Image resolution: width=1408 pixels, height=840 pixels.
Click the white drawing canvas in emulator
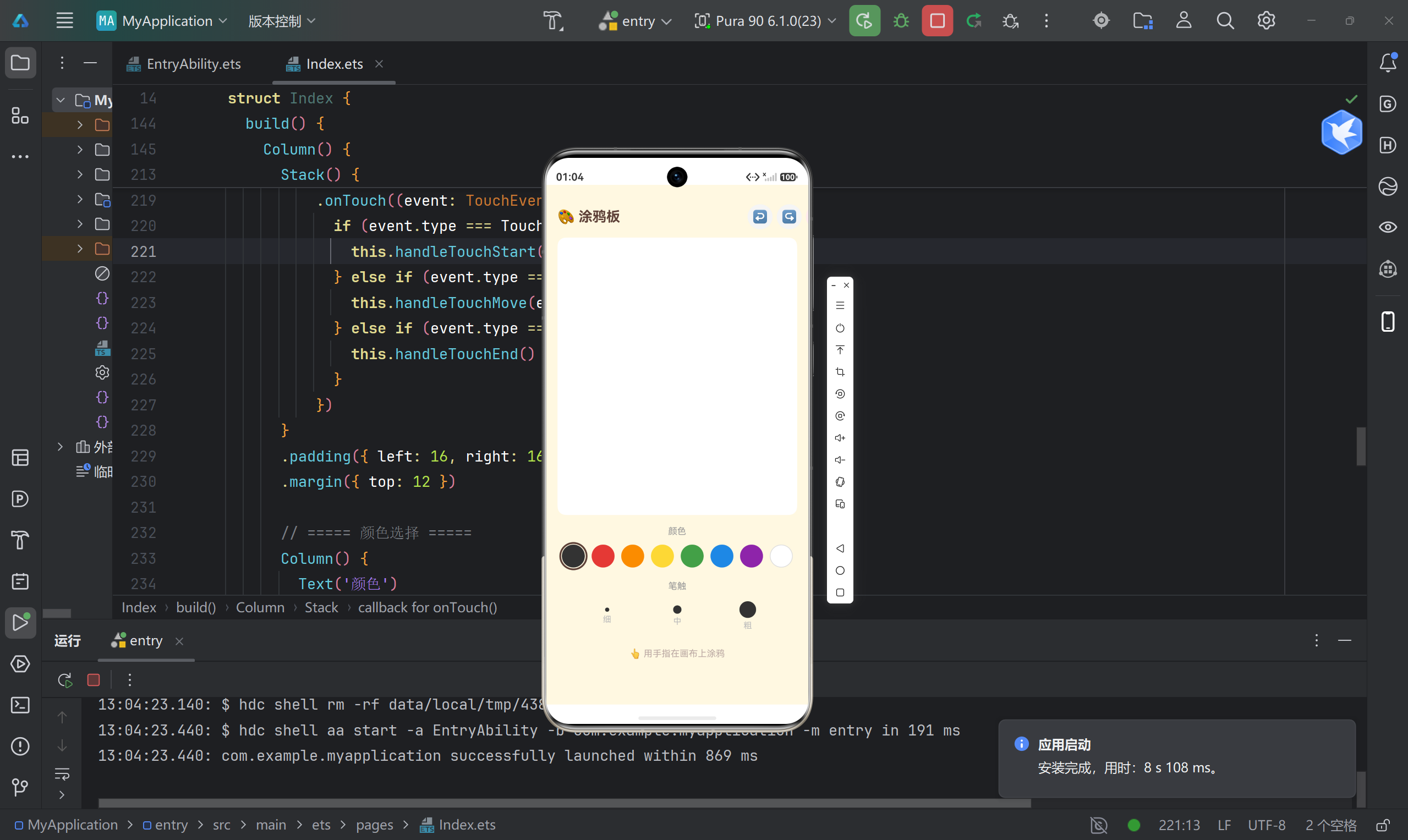677,376
